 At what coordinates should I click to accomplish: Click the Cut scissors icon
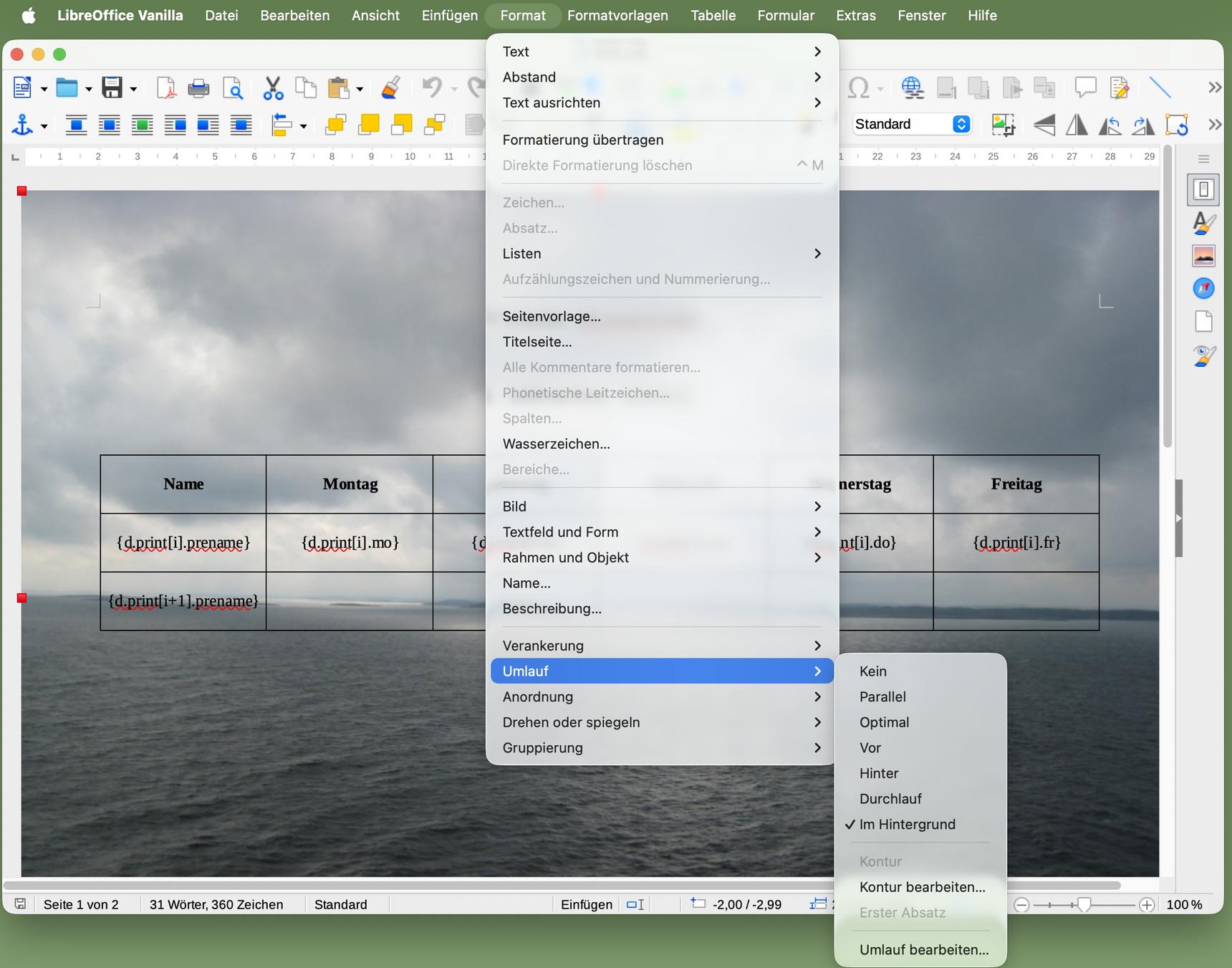[x=272, y=88]
